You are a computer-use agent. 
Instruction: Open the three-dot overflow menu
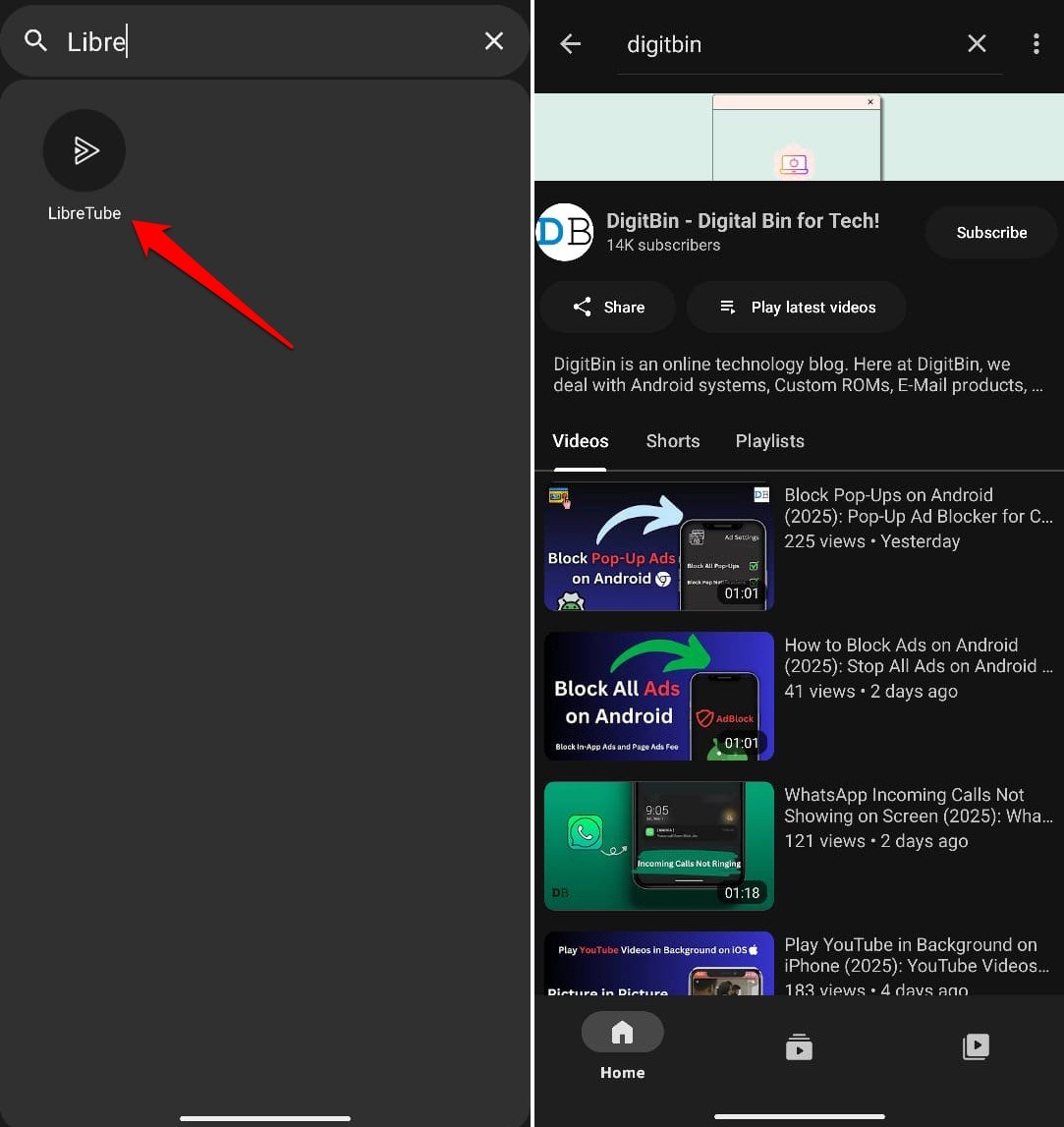click(1036, 44)
